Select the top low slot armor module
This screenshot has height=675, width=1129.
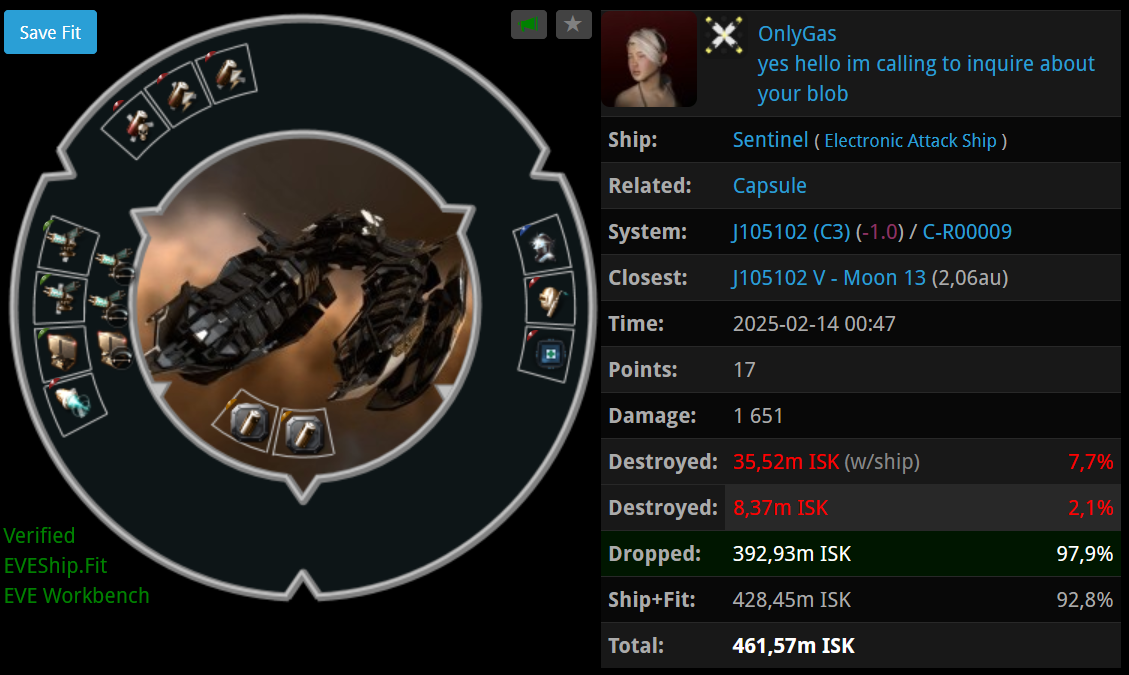coord(544,245)
